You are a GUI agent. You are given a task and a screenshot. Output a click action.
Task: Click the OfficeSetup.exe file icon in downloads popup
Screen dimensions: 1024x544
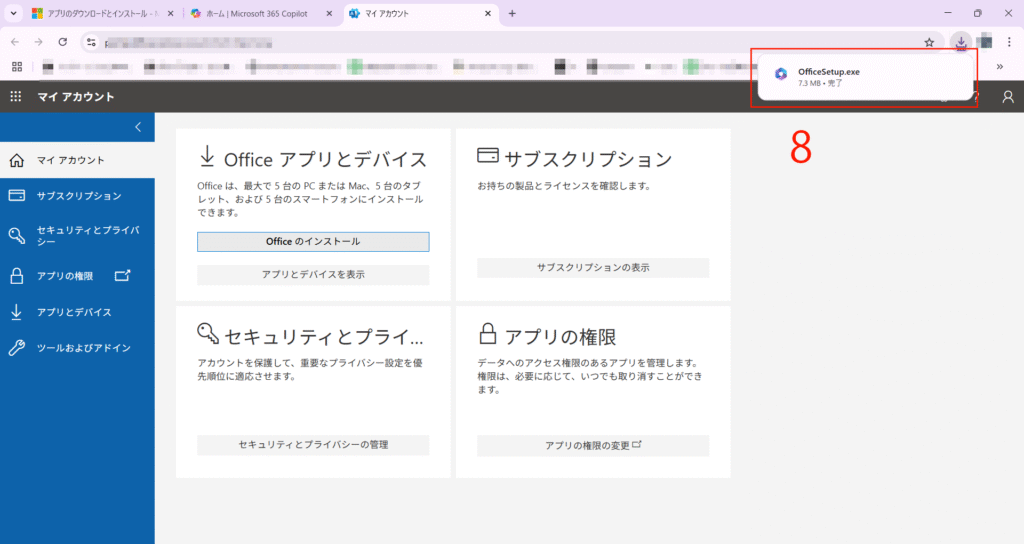[x=781, y=74]
